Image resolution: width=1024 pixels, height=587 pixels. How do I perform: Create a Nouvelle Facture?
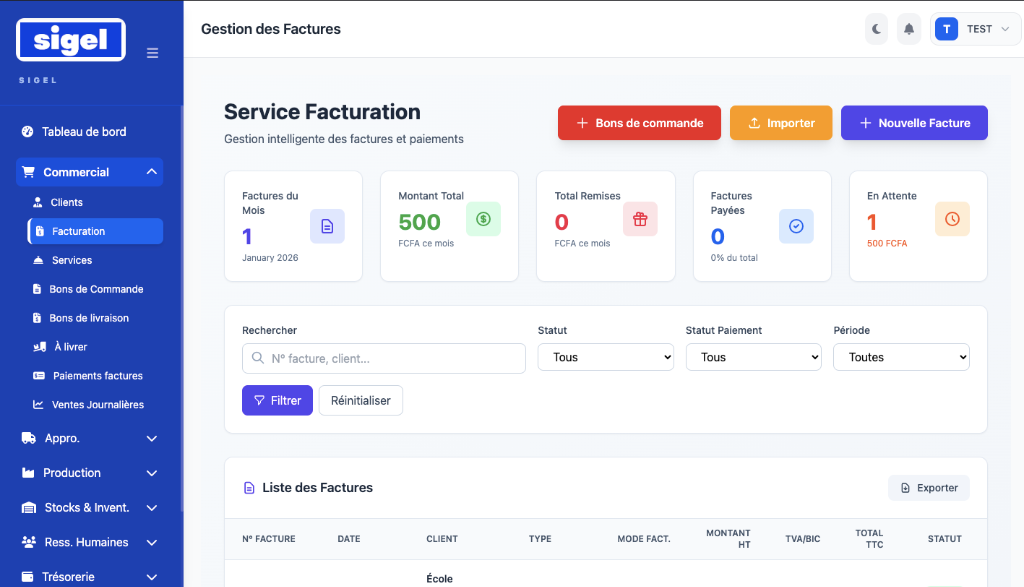tap(914, 122)
